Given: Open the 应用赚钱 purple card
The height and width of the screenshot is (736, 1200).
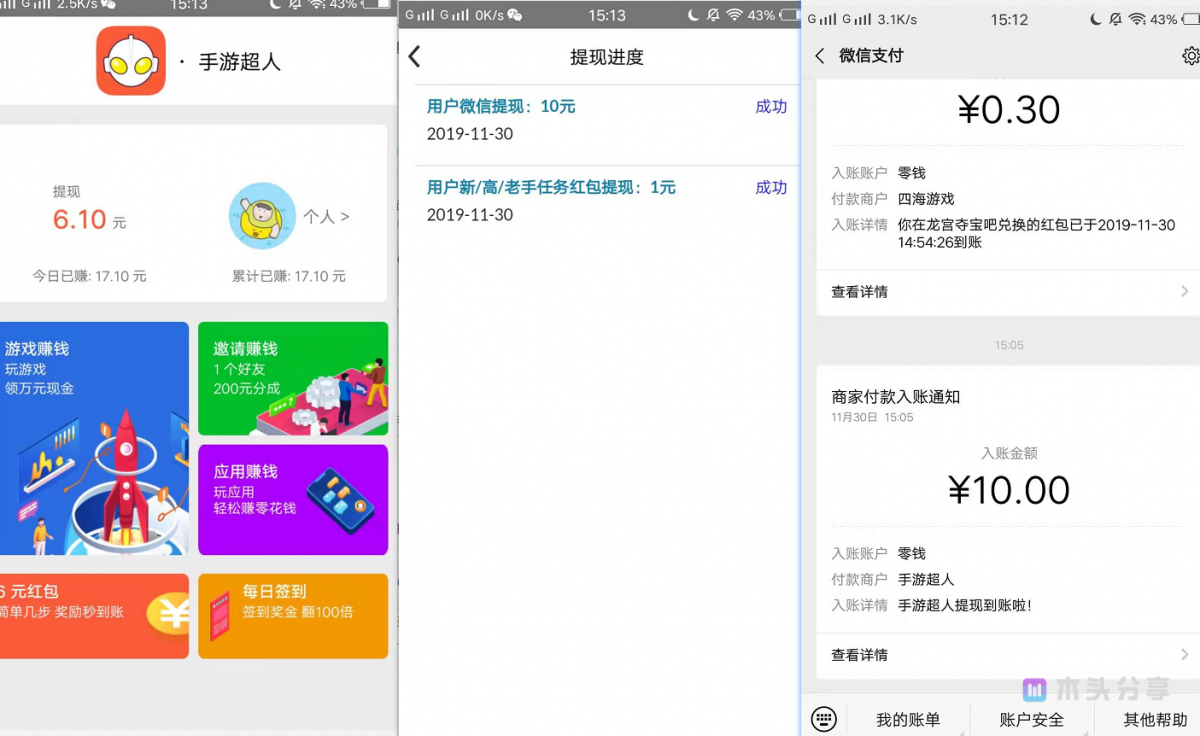Looking at the screenshot, I should (293, 500).
